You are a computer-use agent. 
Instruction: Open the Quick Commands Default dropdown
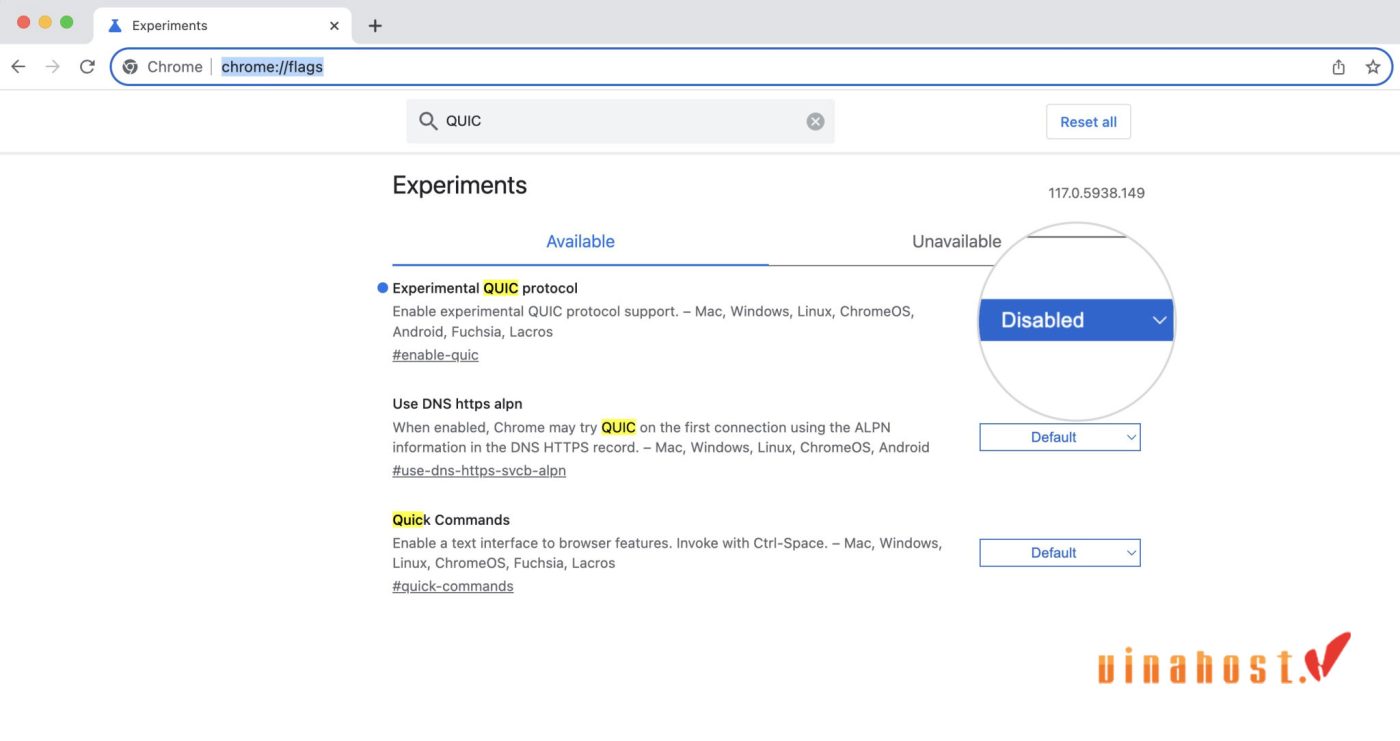1059,553
